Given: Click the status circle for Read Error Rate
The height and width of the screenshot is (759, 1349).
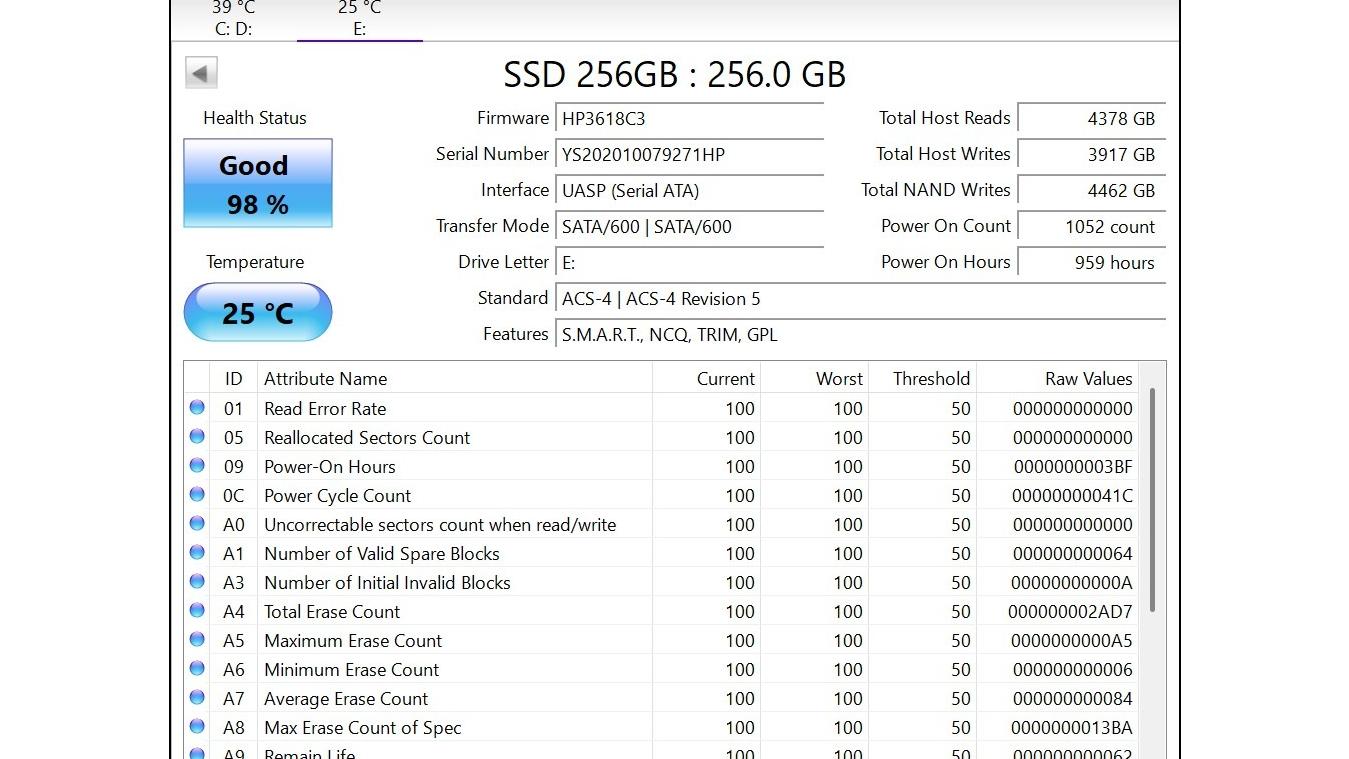Looking at the screenshot, I should point(197,407).
